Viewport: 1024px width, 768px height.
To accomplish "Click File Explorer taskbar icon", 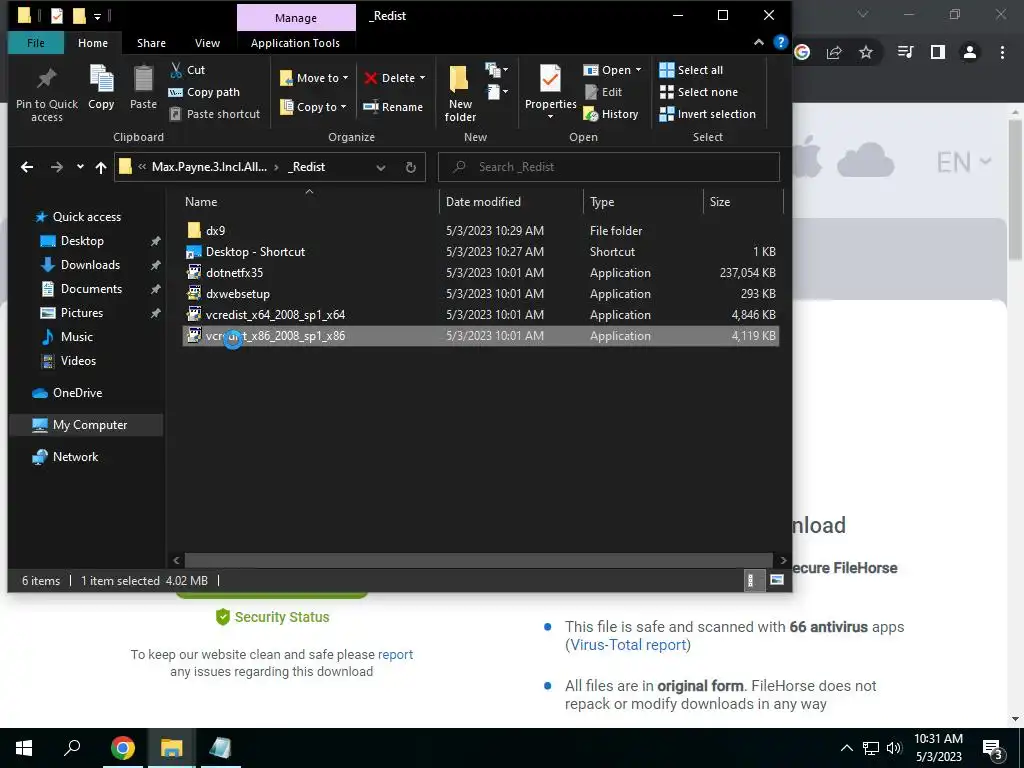I will pyautogui.click(x=172, y=748).
